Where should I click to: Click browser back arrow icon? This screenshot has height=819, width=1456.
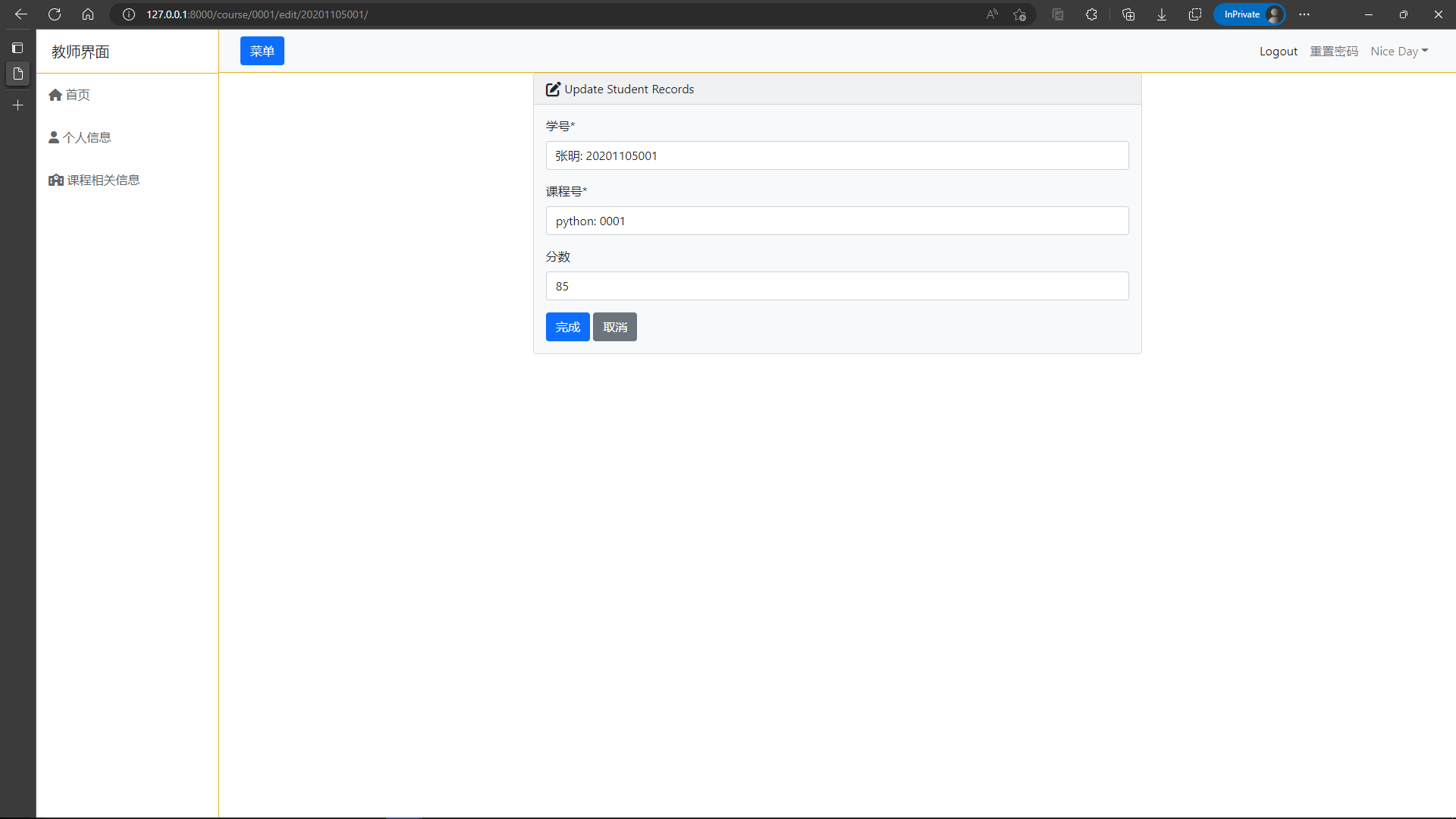21,14
